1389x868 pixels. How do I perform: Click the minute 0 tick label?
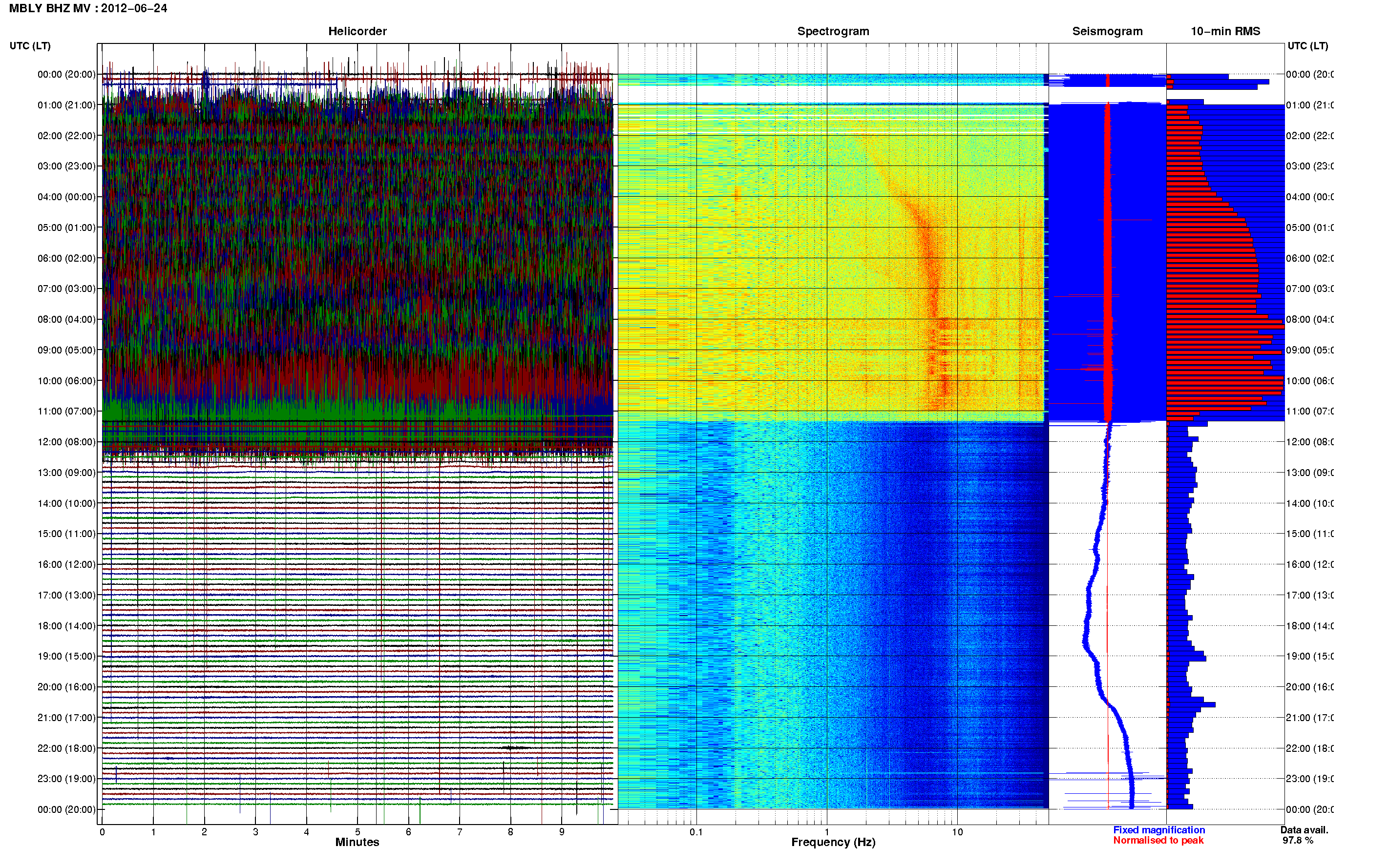coord(102,832)
